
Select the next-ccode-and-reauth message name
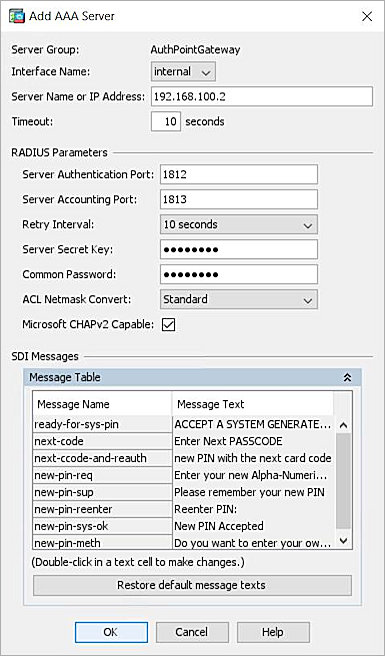click(102, 459)
